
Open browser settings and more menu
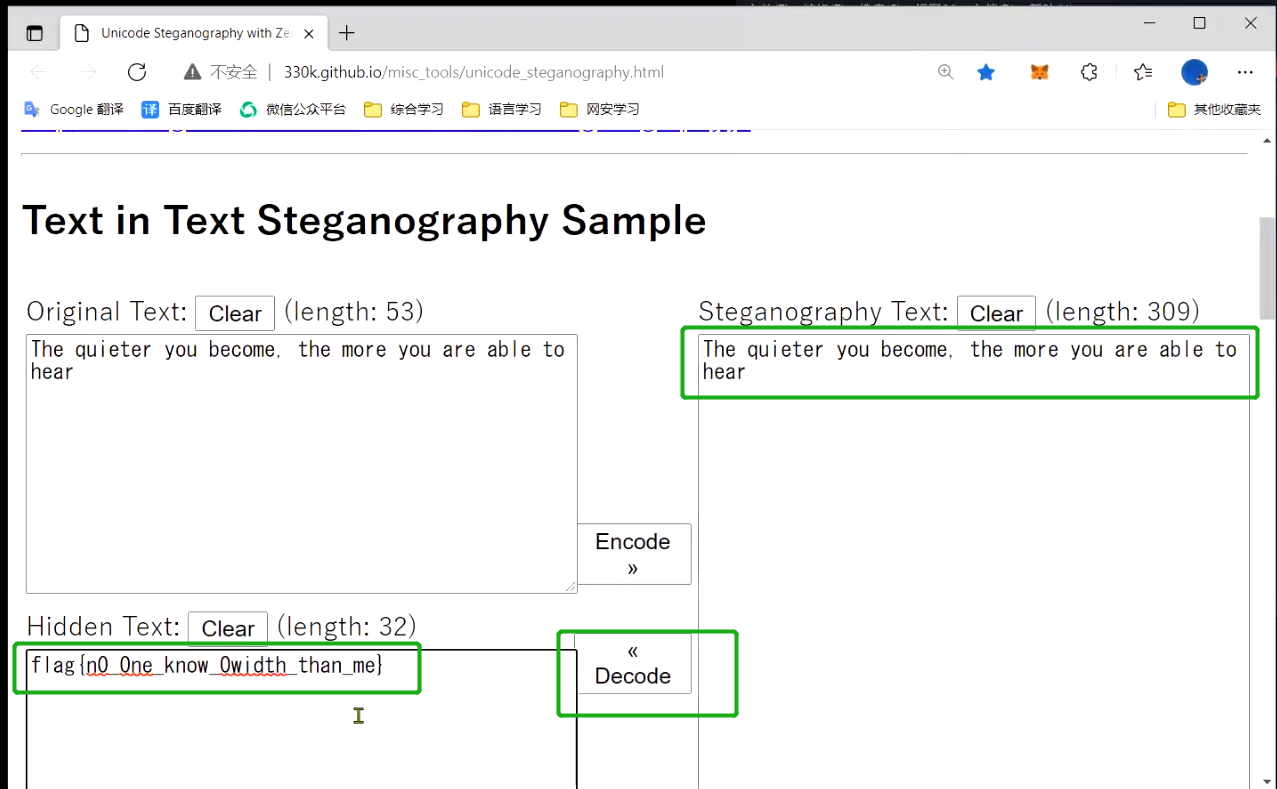1245,72
